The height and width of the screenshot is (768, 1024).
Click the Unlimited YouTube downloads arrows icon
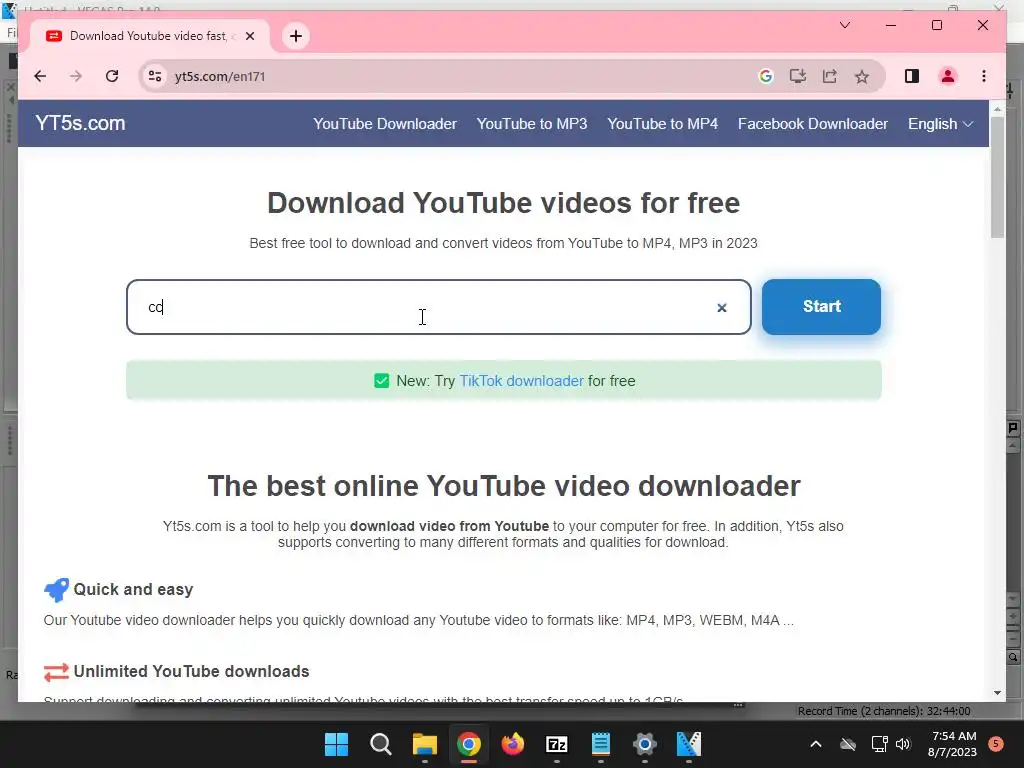click(56, 672)
